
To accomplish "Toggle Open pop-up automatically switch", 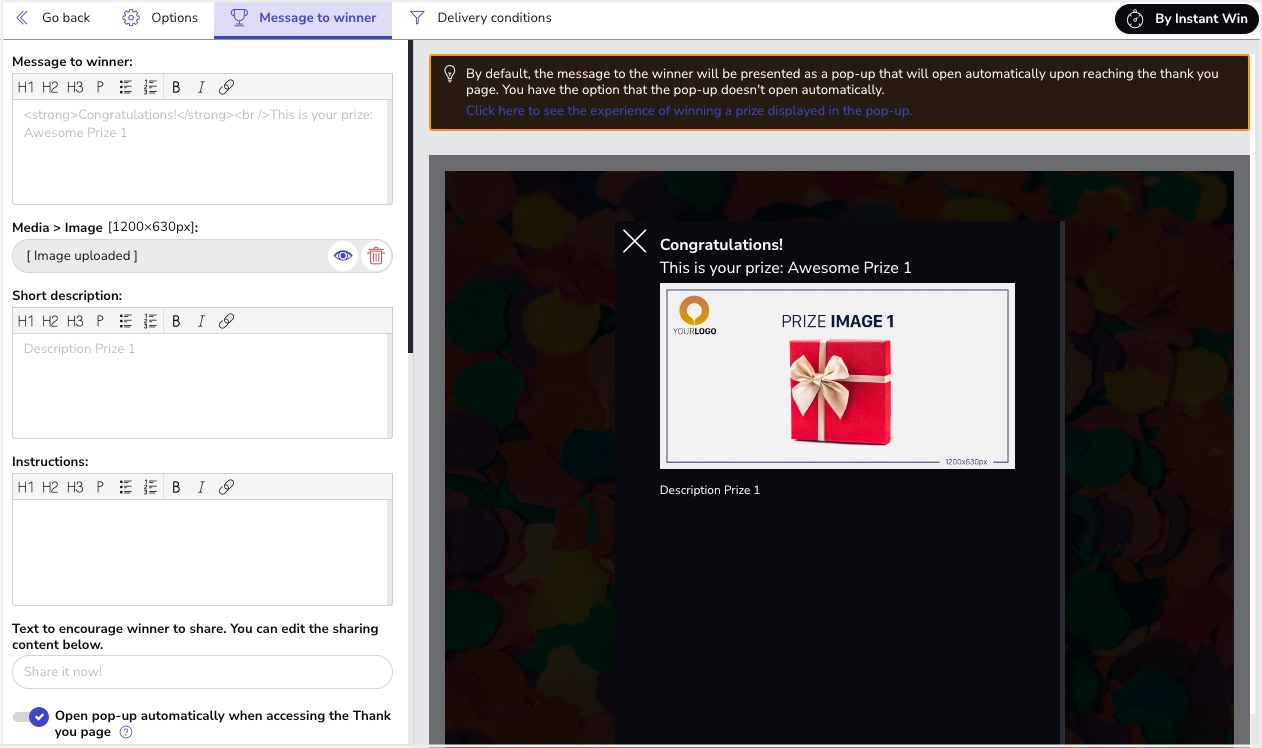I will pos(31,717).
